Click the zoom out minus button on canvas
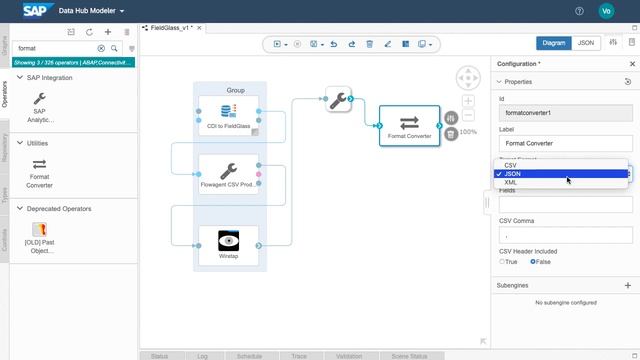640x360 pixels. pos(468,116)
